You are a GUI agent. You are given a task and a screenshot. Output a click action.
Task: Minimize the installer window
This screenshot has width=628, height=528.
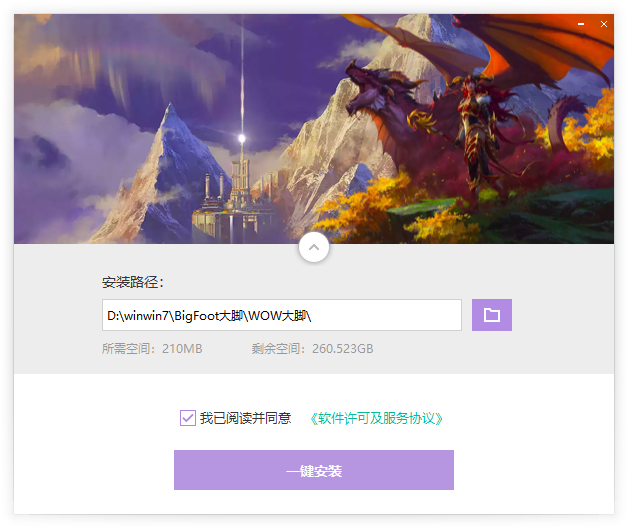[x=581, y=24]
